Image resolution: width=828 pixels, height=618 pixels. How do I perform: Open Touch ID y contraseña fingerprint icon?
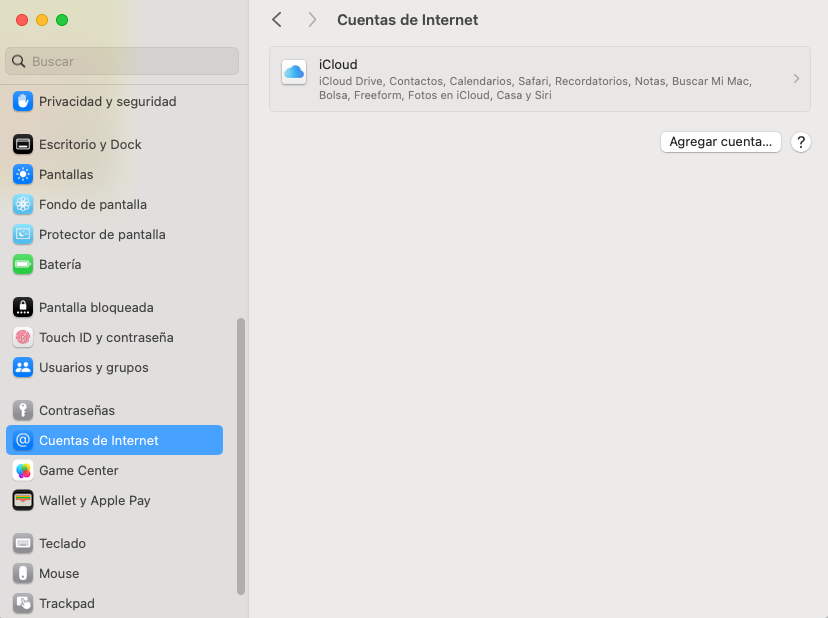[x=23, y=337]
